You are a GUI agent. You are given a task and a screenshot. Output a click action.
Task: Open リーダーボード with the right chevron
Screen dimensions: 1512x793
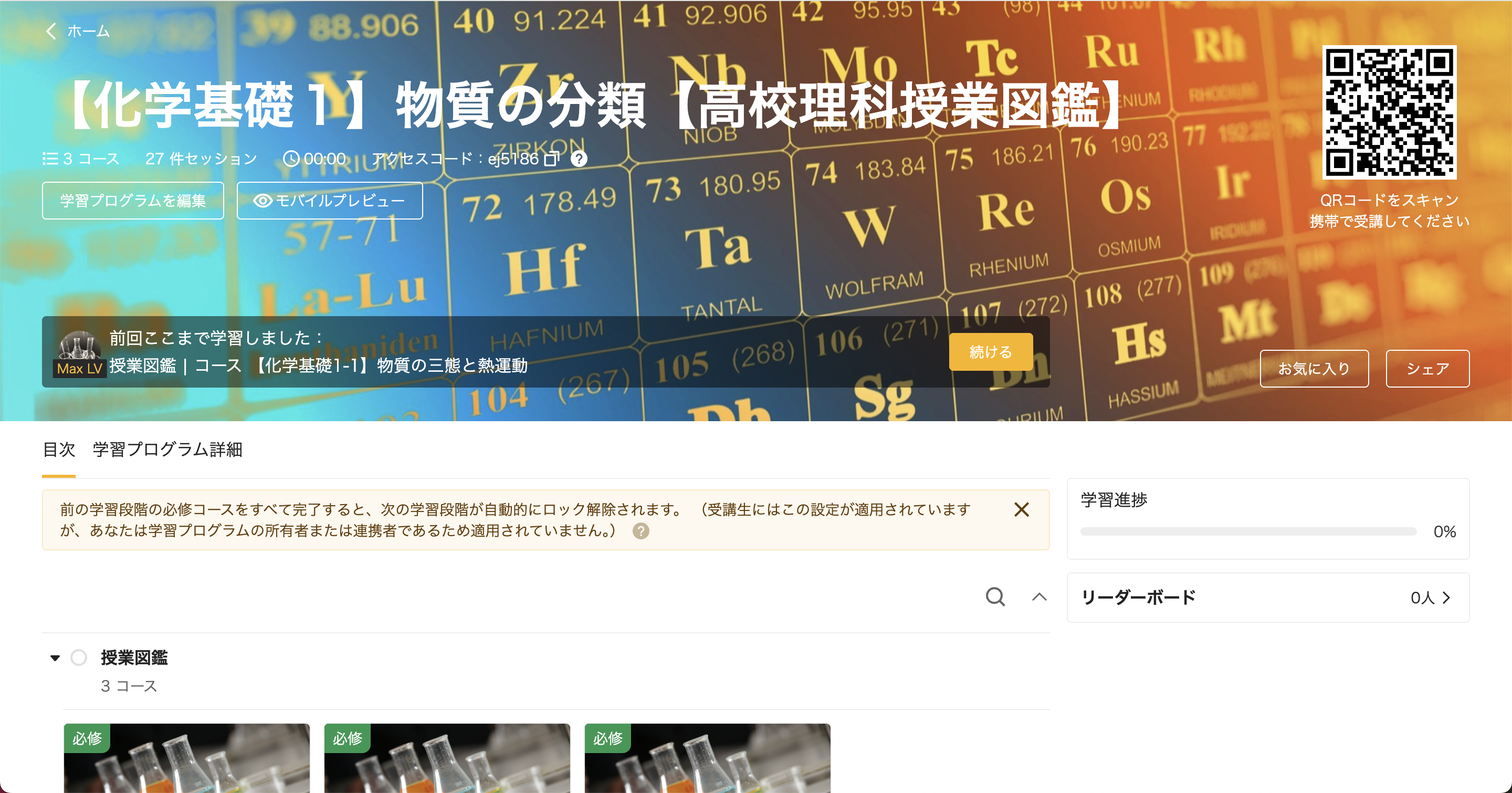tap(1446, 598)
